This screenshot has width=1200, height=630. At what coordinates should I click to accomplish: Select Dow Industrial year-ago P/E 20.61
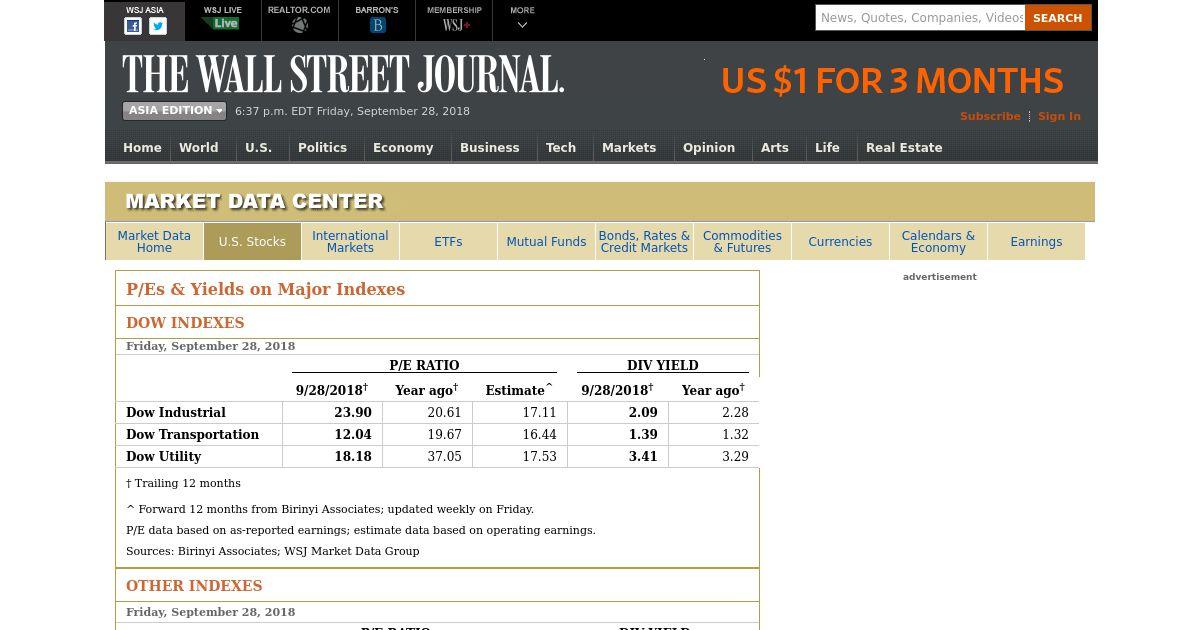pos(445,412)
